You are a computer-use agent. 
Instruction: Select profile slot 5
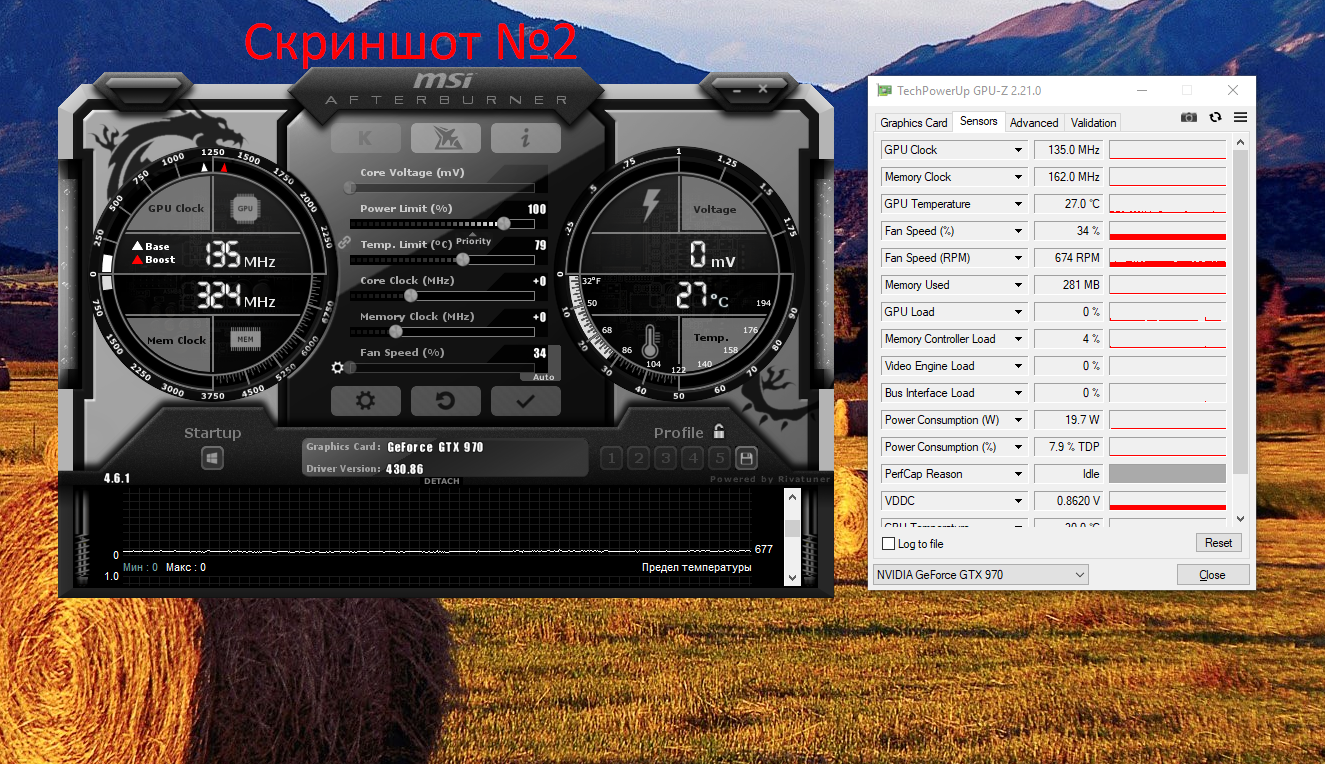click(x=719, y=458)
